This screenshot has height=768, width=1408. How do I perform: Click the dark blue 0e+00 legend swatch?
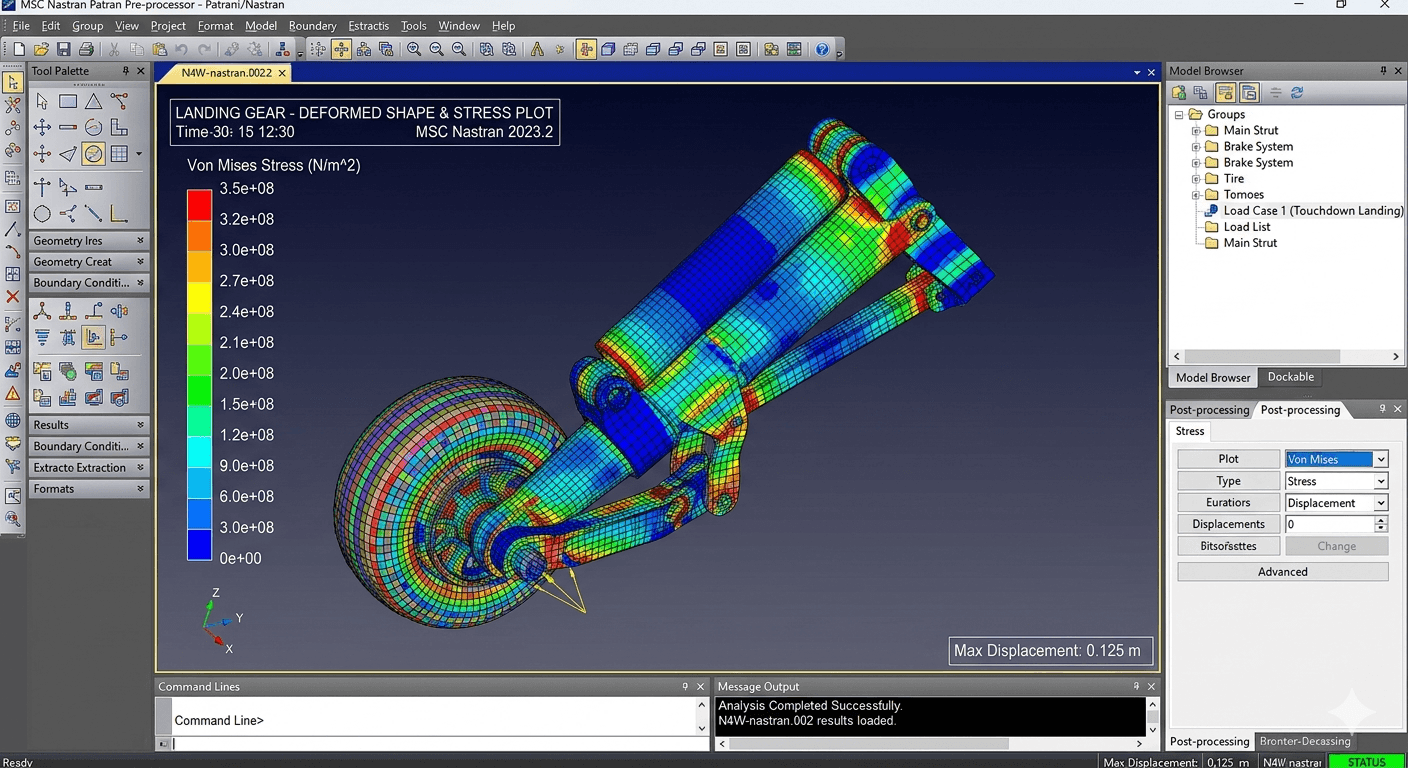pos(200,545)
